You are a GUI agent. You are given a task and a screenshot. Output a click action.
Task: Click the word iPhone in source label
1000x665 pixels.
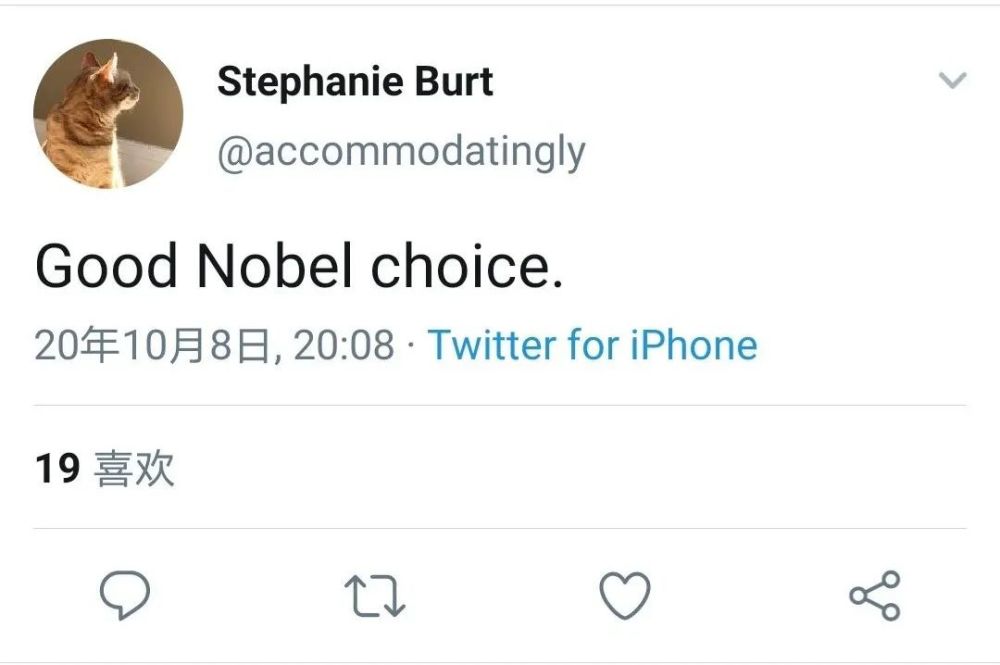click(x=693, y=345)
